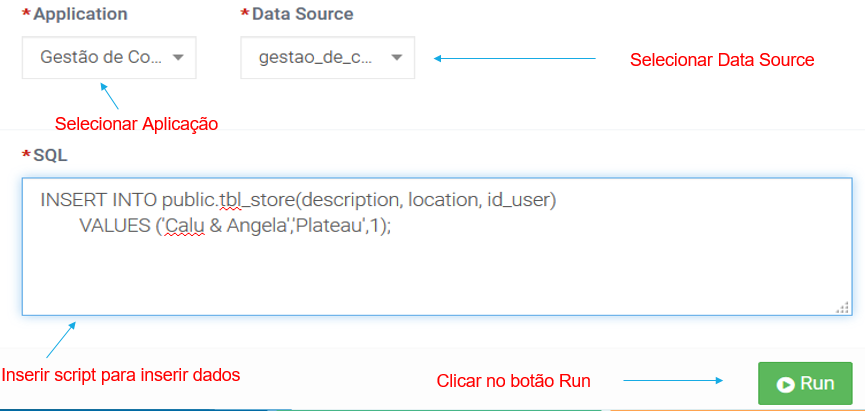Click the green Run button
Screen dimensions: 865x411
pyautogui.click(x=805, y=383)
